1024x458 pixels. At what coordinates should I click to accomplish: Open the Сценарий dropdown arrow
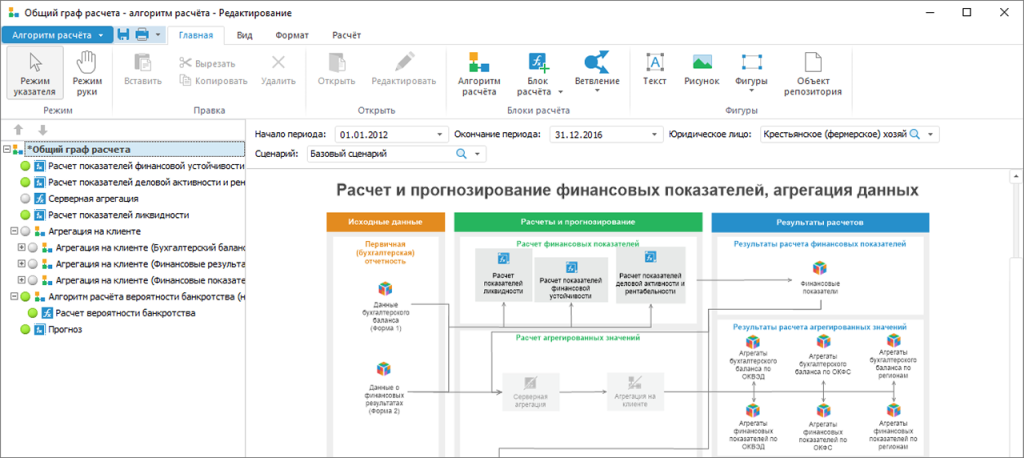click(x=477, y=154)
